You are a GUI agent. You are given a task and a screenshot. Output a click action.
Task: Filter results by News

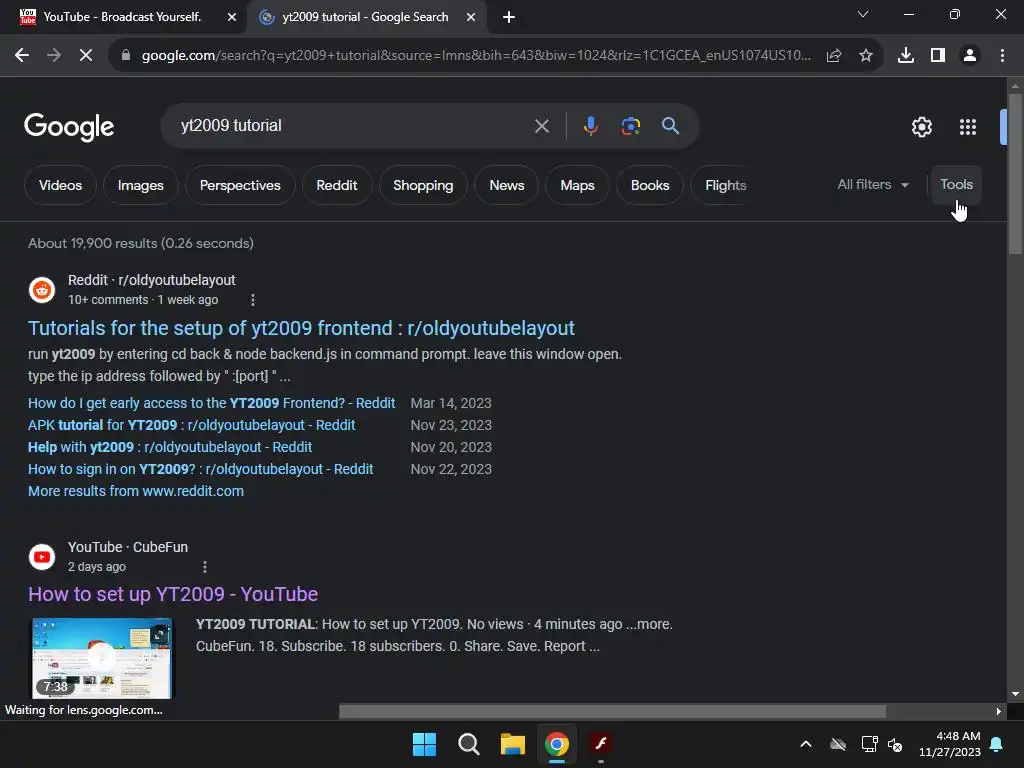[x=507, y=185]
